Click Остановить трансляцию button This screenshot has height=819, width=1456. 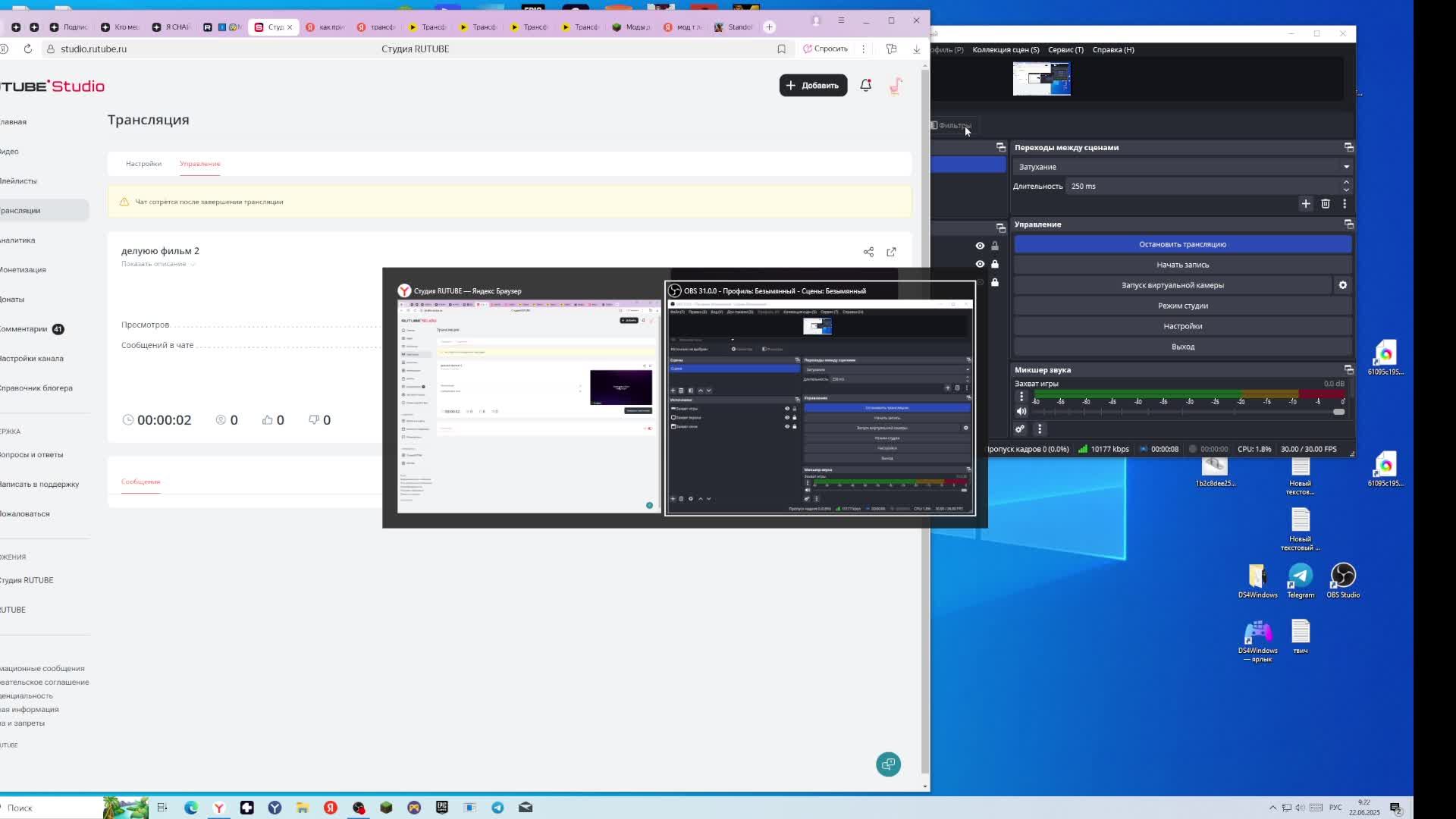1181,244
